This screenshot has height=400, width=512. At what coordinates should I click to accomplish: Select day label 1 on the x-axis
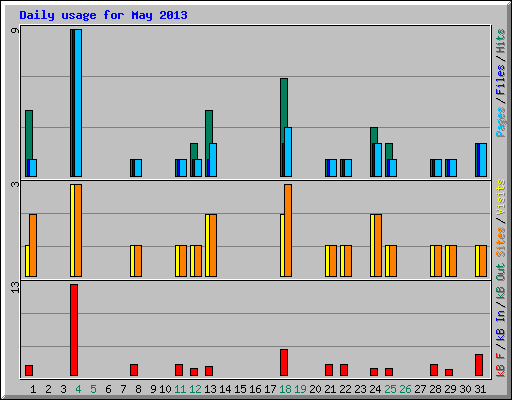[x=33, y=389]
